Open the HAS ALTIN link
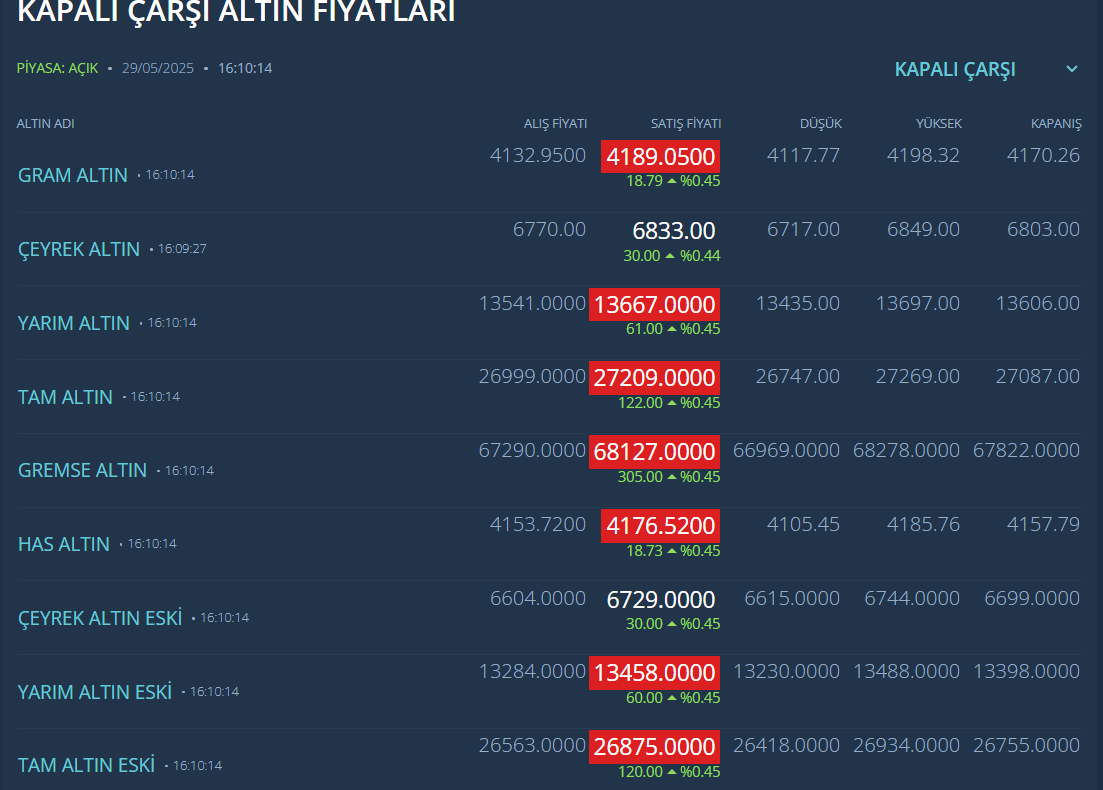The image size is (1103, 790). click(x=64, y=544)
